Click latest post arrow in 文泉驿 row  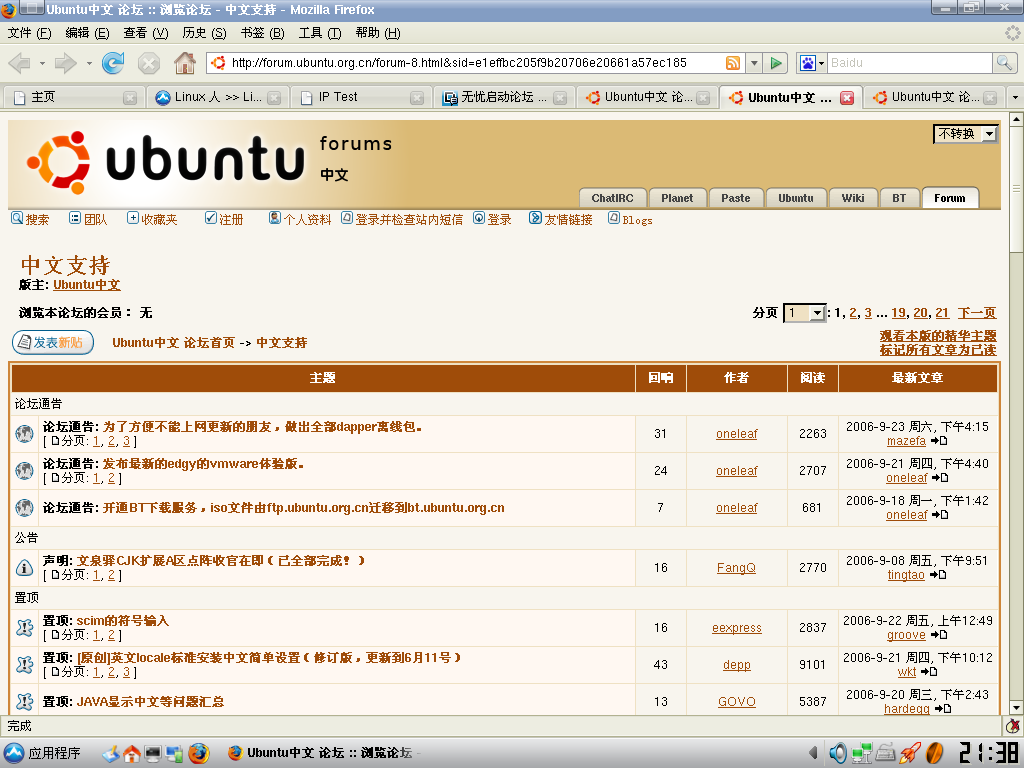[938, 575]
